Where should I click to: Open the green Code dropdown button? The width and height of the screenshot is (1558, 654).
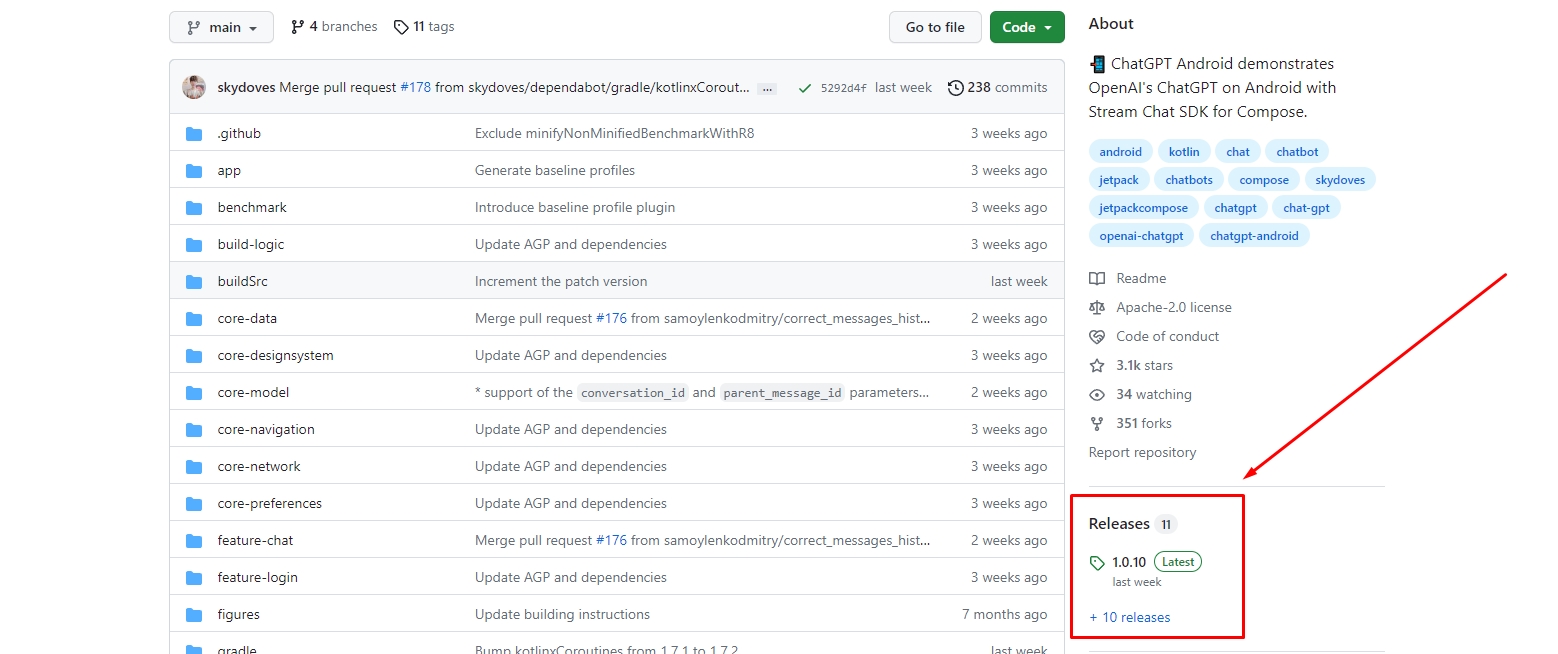pos(1027,27)
